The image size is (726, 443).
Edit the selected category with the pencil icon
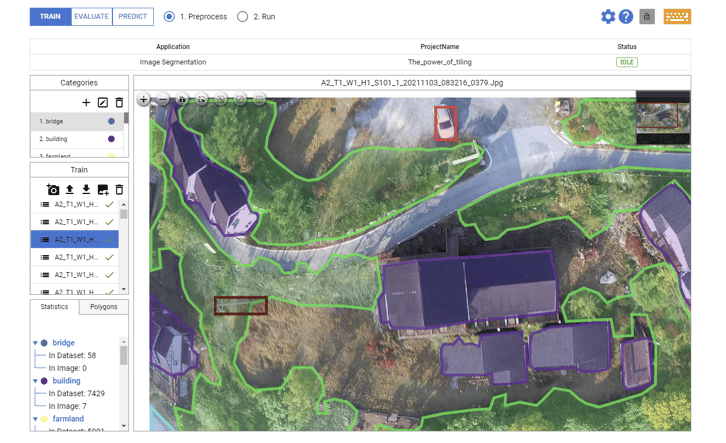[x=103, y=102]
